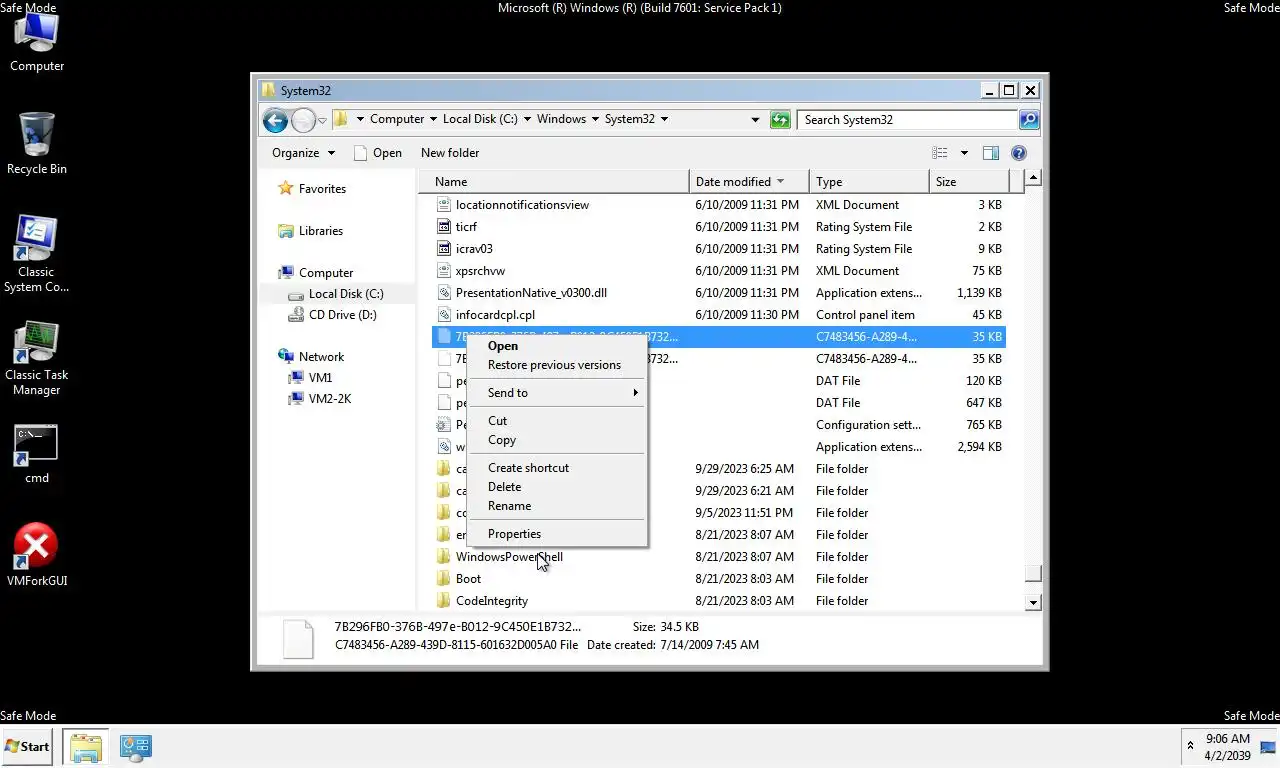1280x768 pixels.
Task: Click file list scrollbar down arrow
Action: [x=1033, y=603]
